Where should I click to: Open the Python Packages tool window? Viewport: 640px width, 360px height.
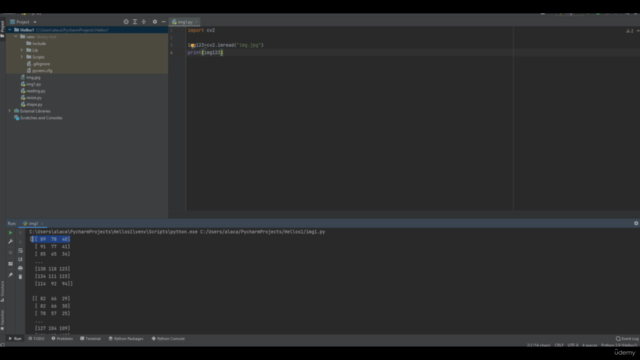(x=126, y=338)
